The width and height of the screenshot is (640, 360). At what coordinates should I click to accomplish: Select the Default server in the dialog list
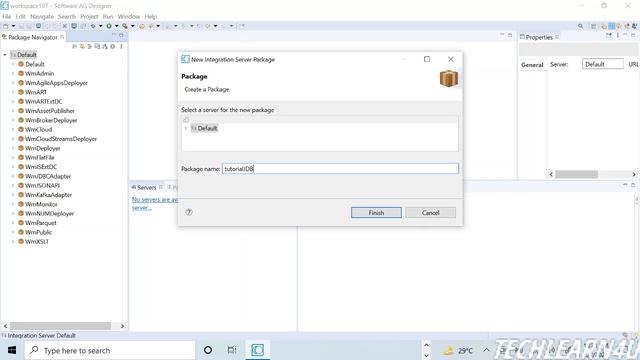coord(204,128)
